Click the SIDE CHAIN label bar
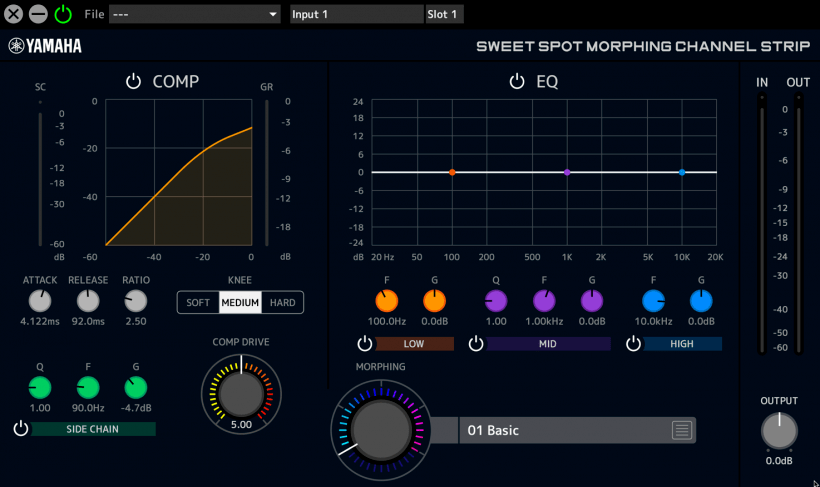Screen dimensions: 820x487 click(93, 429)
